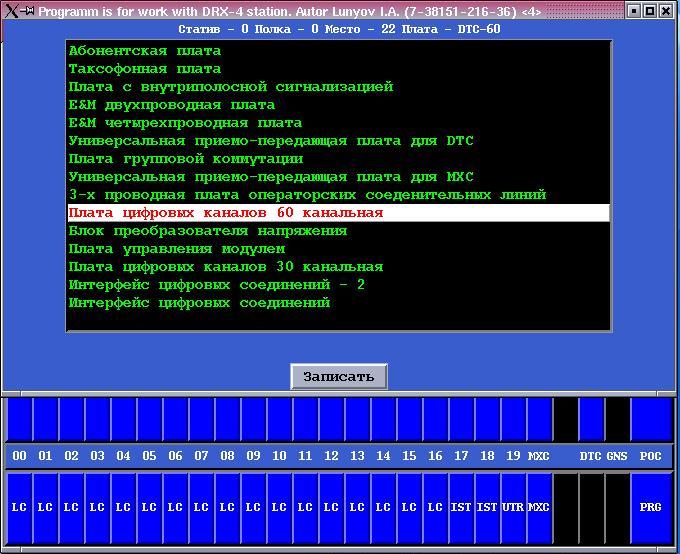Click the upper slot above label 09
680x554 pixels.
point(253,420)
